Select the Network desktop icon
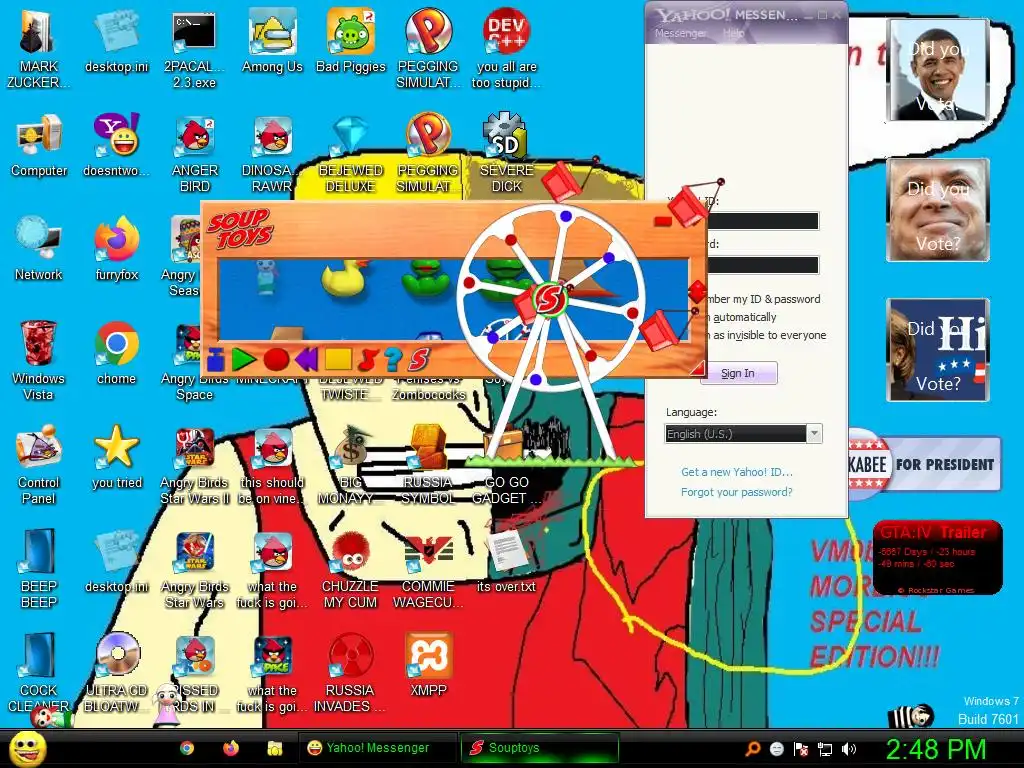The width and height of the screenshot is (1024, 768). (x=39, y=249)
